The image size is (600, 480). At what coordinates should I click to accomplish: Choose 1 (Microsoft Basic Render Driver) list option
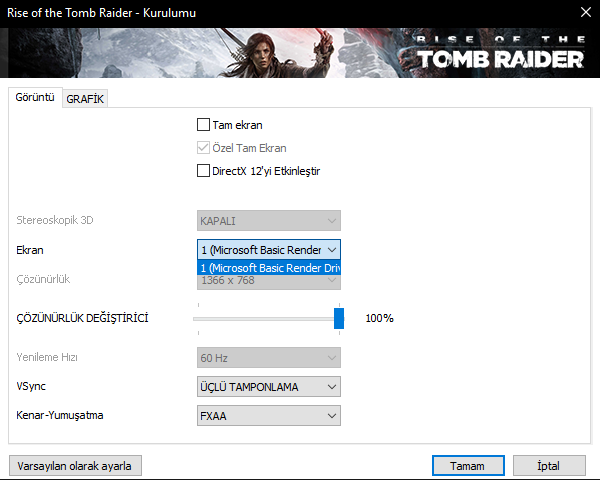pos(269,268)
